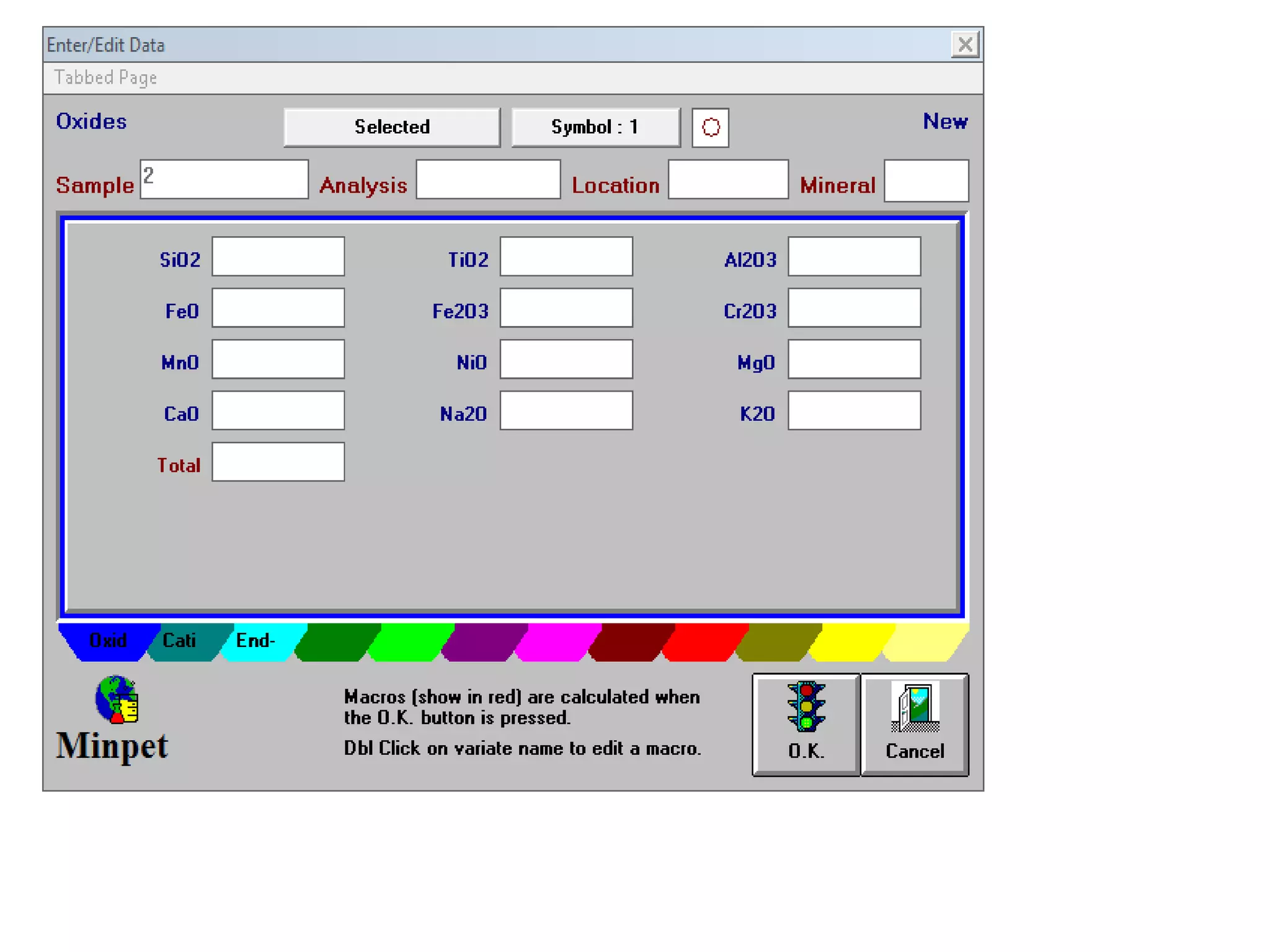The image size is (1270, 952).
Task: Click the O.K. traffic light button
Action: (x=806, y=724)
